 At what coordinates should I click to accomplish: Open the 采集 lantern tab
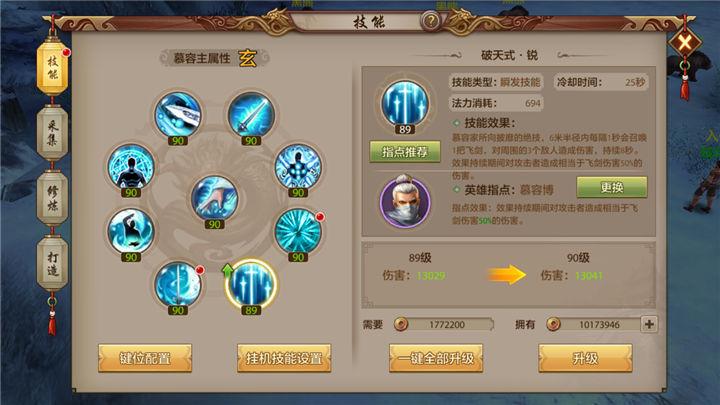click(x=52, y=133)
